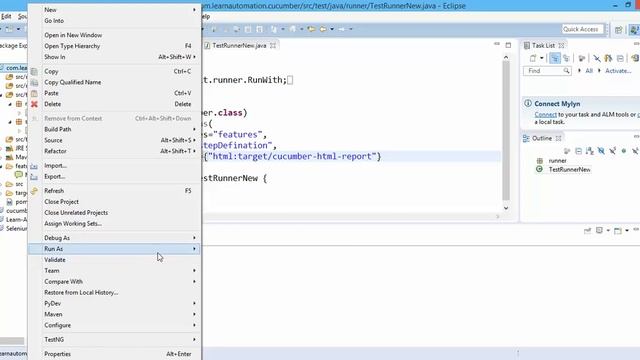This screenshot has height=360, width=640.
Task: Expand the Source submenu
Action: pyautogui.click(x=114, y=140)
